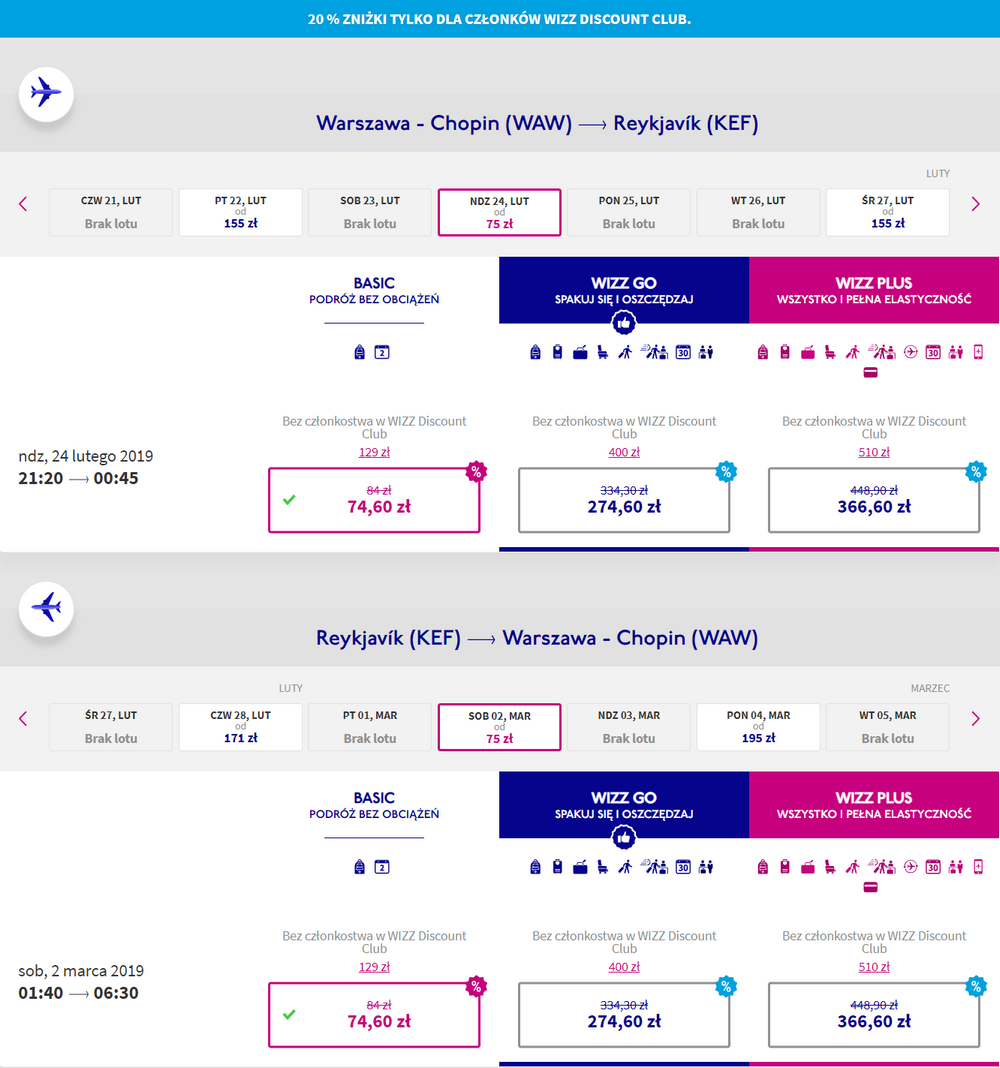The image size is (1000, 1068).
Task: Click outbound WIZZ GO airport check-in desk icon
Action: 655,352
